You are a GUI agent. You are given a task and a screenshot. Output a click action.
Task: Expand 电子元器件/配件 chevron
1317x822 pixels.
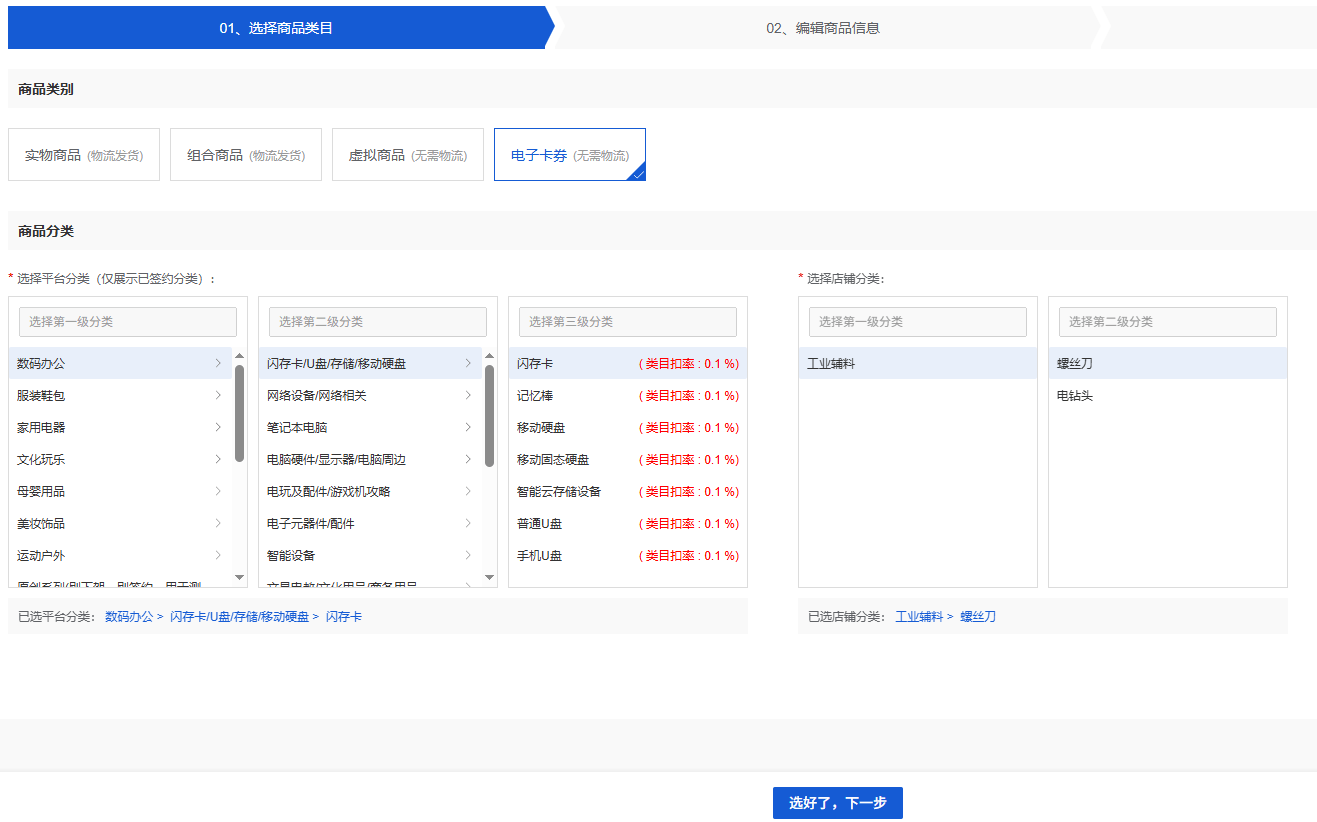(468, 523)
